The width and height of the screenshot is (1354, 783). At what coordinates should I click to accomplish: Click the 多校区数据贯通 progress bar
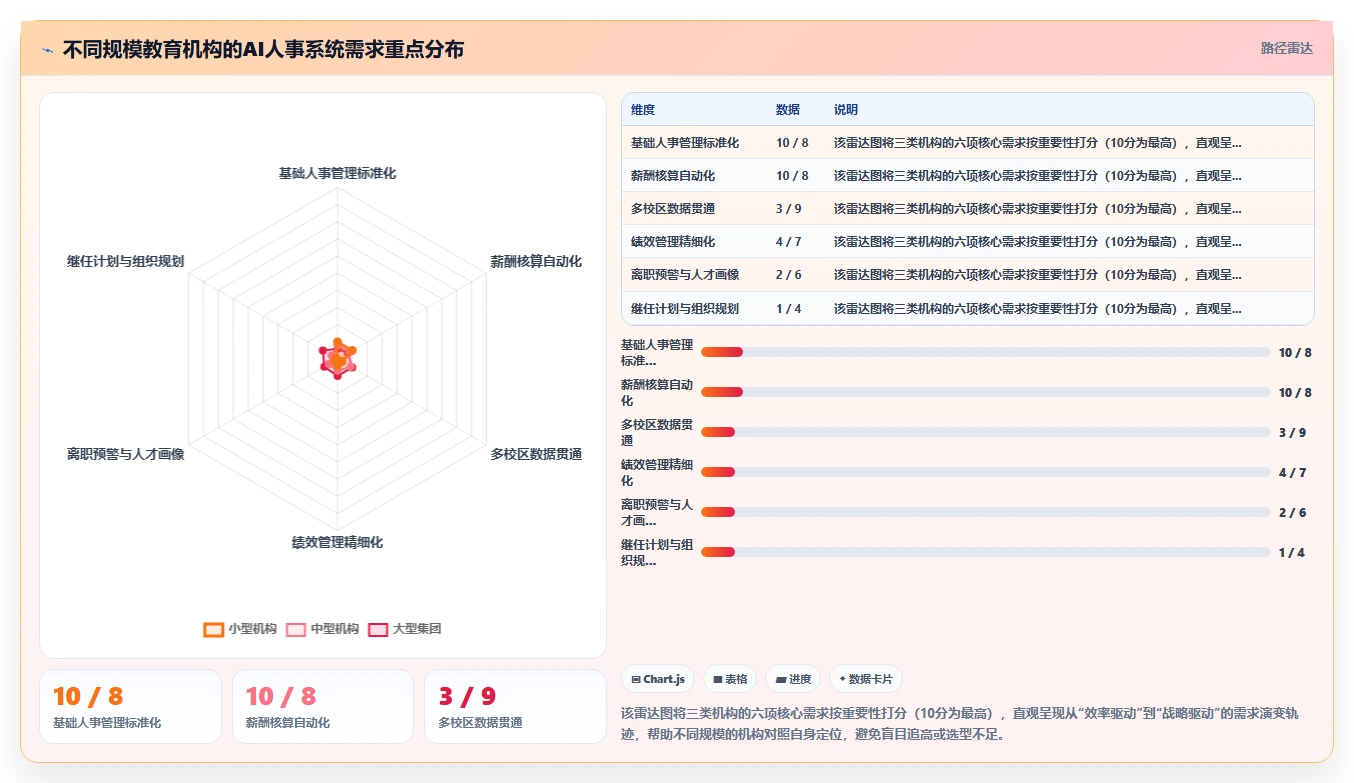click(985, 432)
